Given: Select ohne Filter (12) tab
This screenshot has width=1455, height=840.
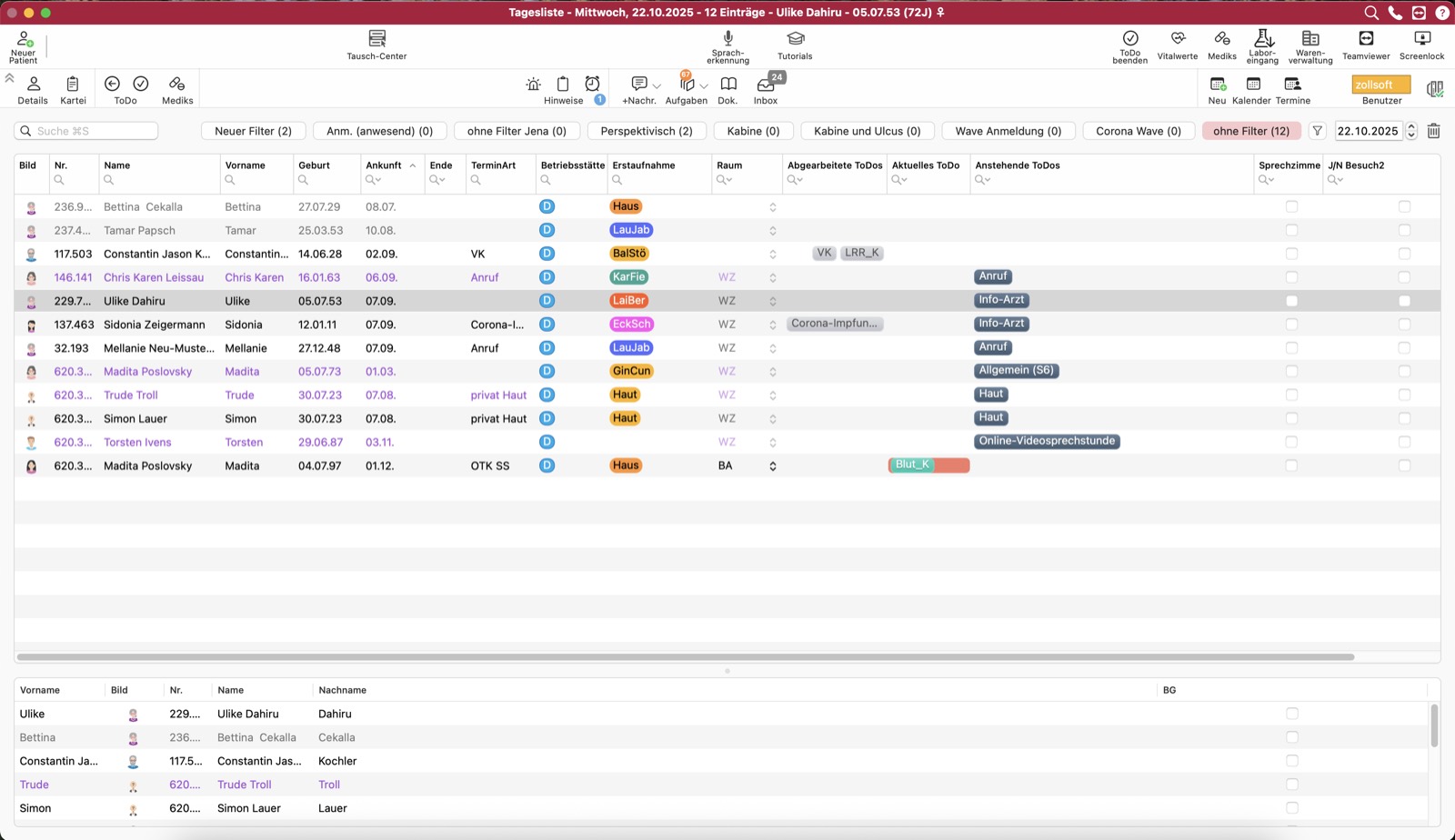Looking at the screenshot, I should pos(1251,131).
